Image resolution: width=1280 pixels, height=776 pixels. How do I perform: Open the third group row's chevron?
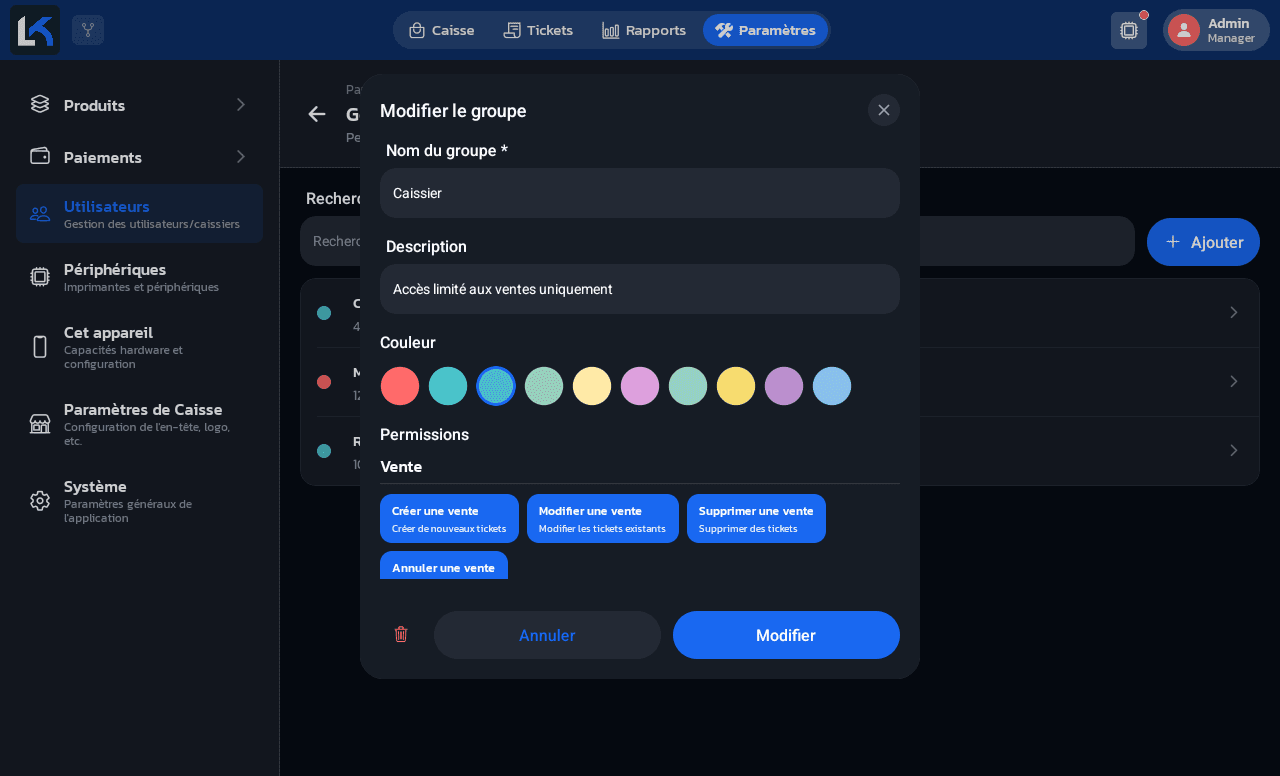1234,450
